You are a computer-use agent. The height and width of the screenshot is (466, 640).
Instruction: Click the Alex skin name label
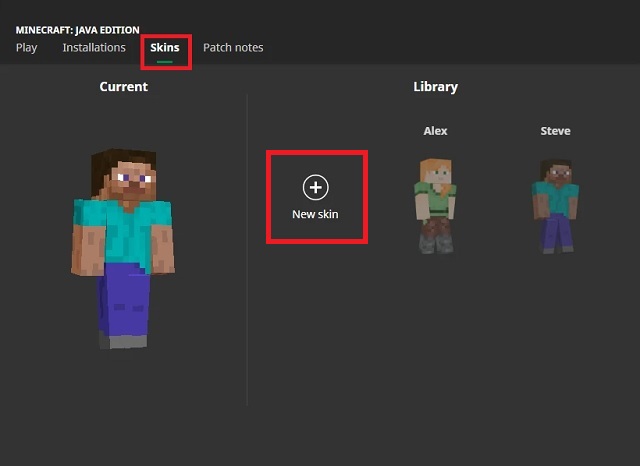(435, 131)
